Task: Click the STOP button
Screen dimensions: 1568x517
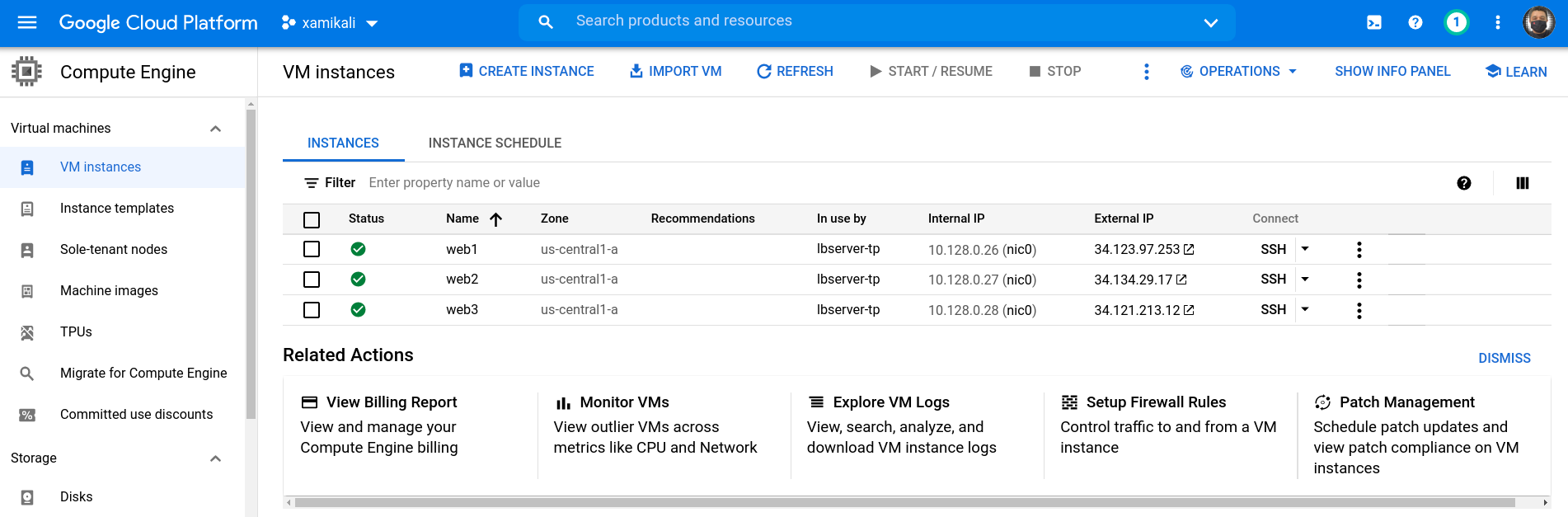Action: pos(1055,72)
